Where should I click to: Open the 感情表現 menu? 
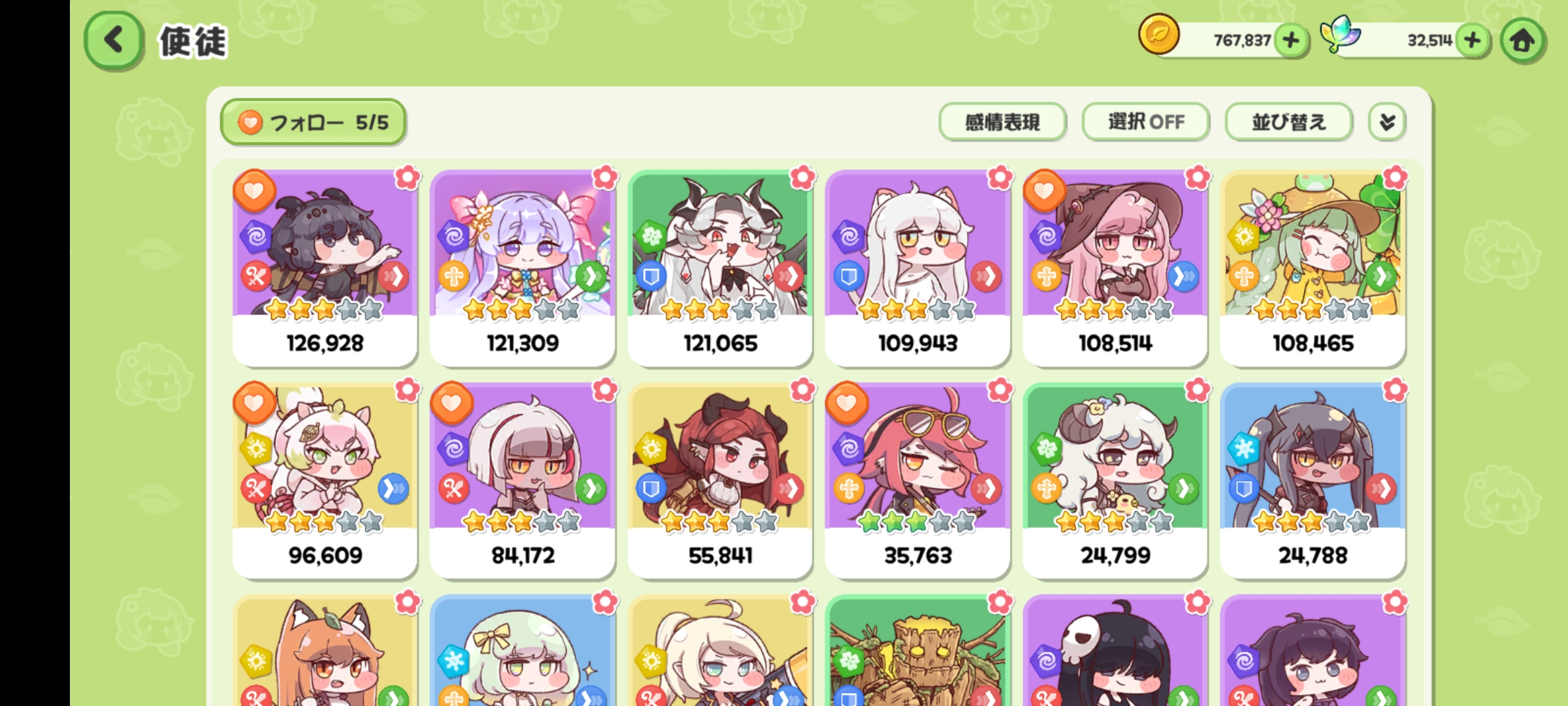(x=1003, y=122)
